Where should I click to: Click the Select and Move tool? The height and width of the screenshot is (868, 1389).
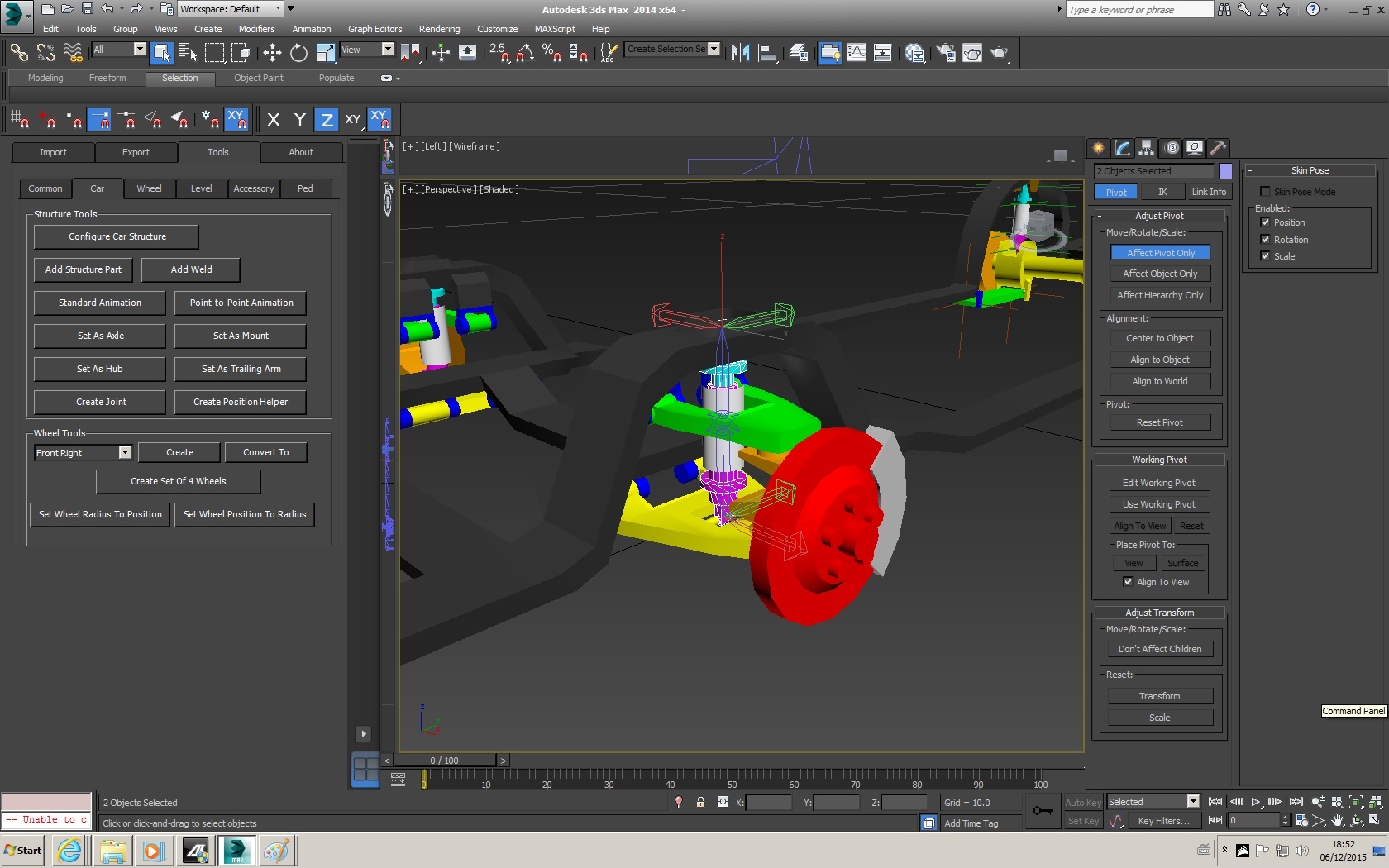(272, 53)
